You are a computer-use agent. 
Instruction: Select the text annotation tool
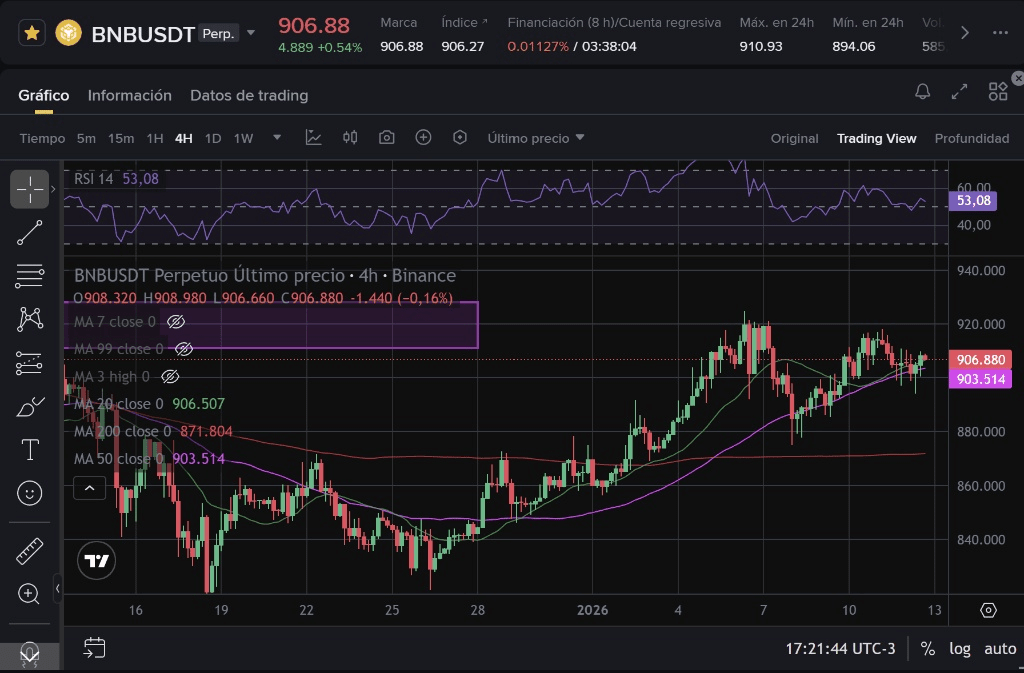(30, 450)
